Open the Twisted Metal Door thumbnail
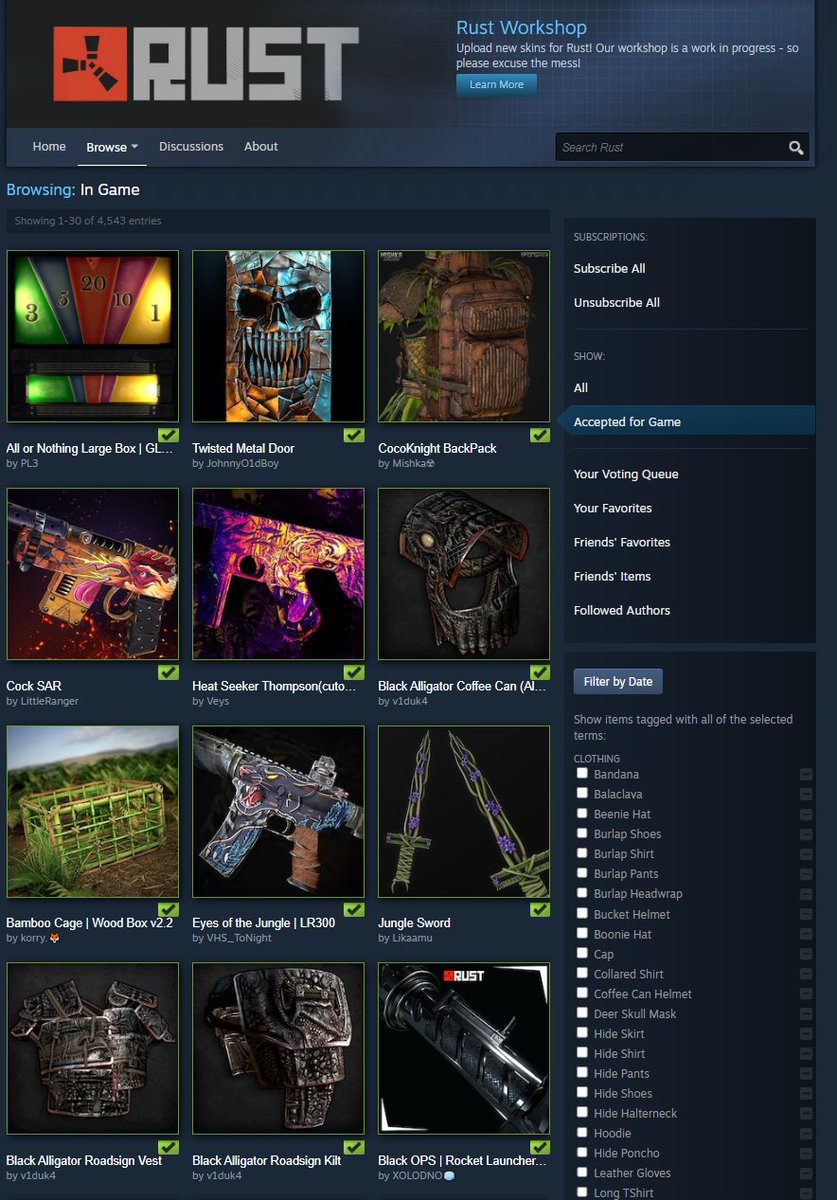Image resolution: width=837 pixels, height=1200 pixels. [x=278, y=336]
